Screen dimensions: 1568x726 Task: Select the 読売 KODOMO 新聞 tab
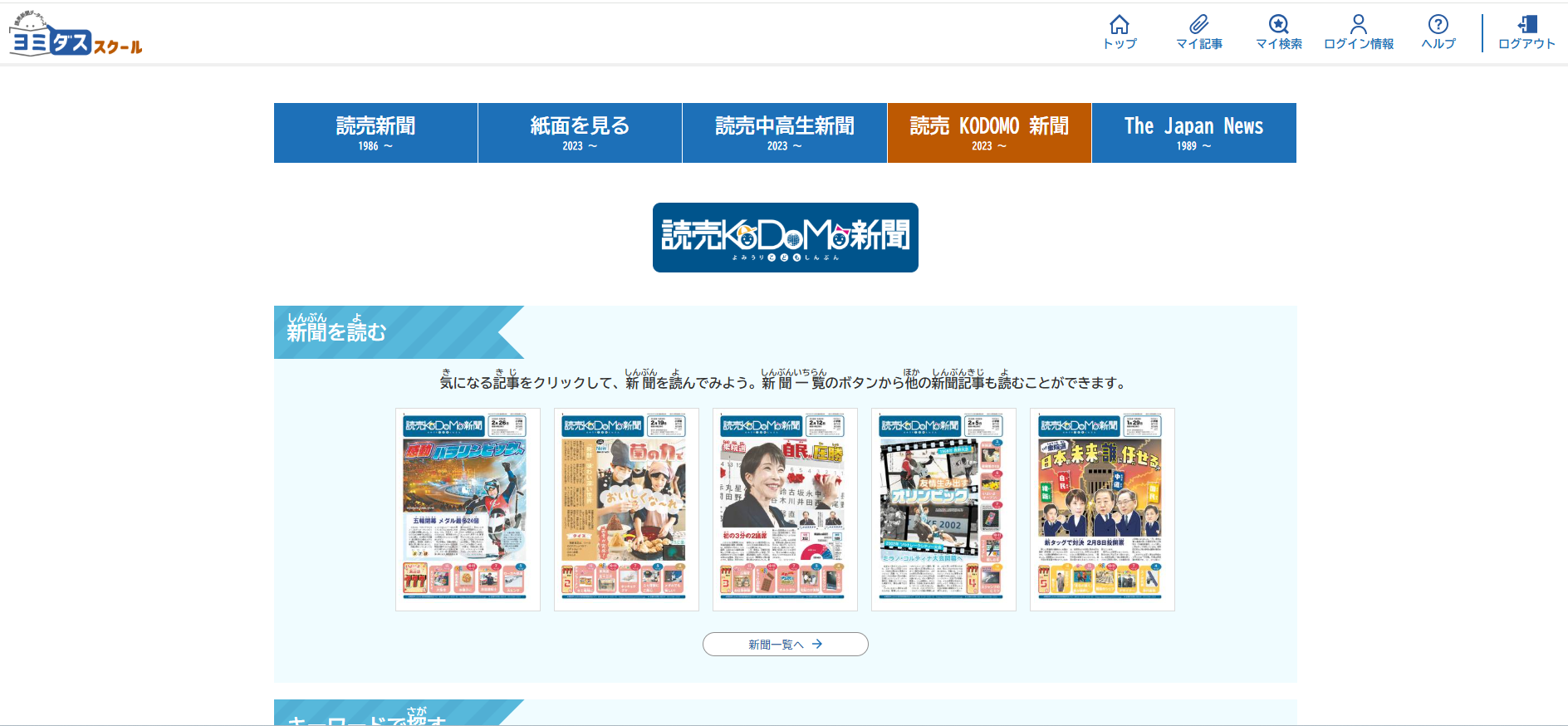coord(989,133)
